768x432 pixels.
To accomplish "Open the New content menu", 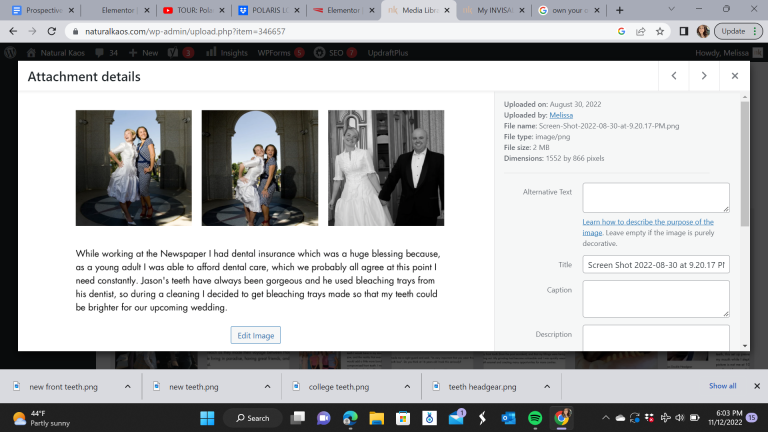I will pos(143,52).
